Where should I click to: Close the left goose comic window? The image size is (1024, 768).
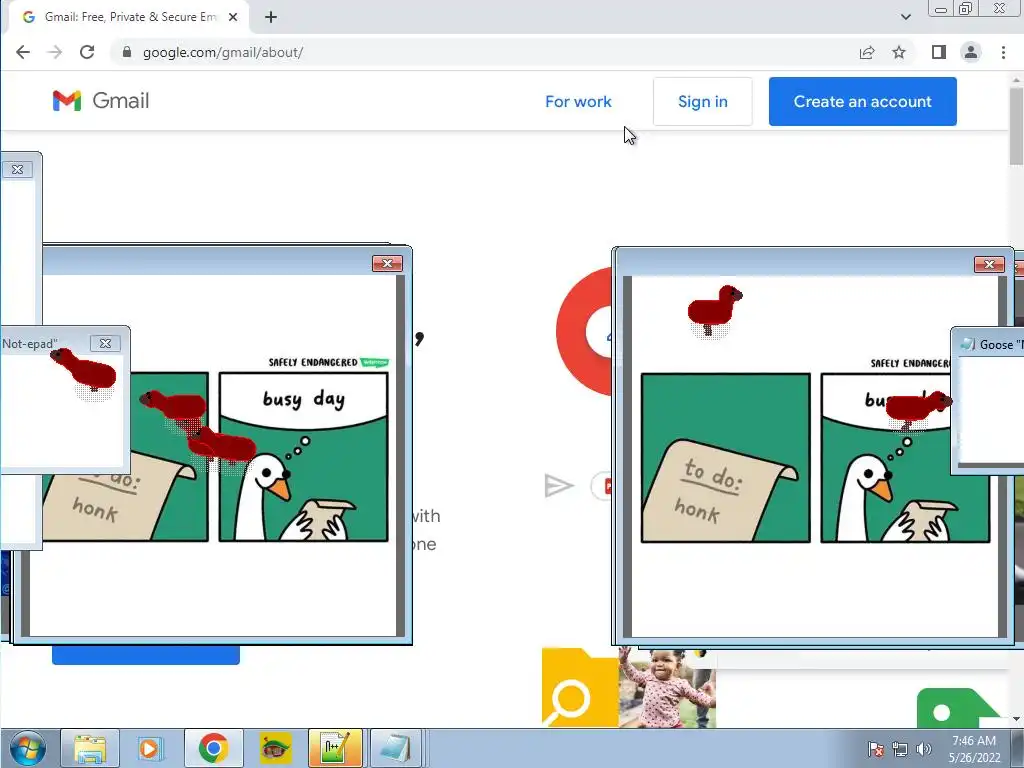pos(387,263)
